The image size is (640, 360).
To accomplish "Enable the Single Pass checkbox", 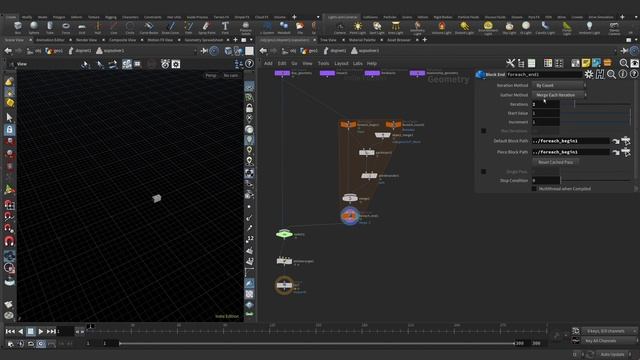I will click(x=483, y=172).
